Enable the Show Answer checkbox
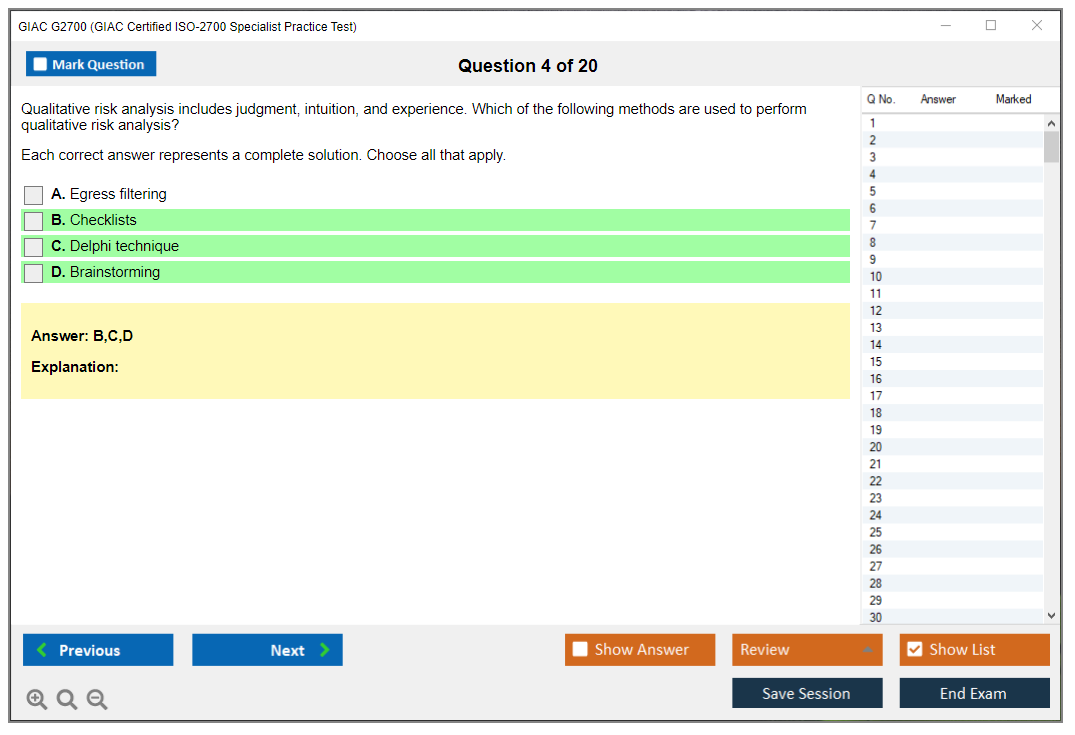The width and height of the screenshot is (1075, 735). (580, 649)
